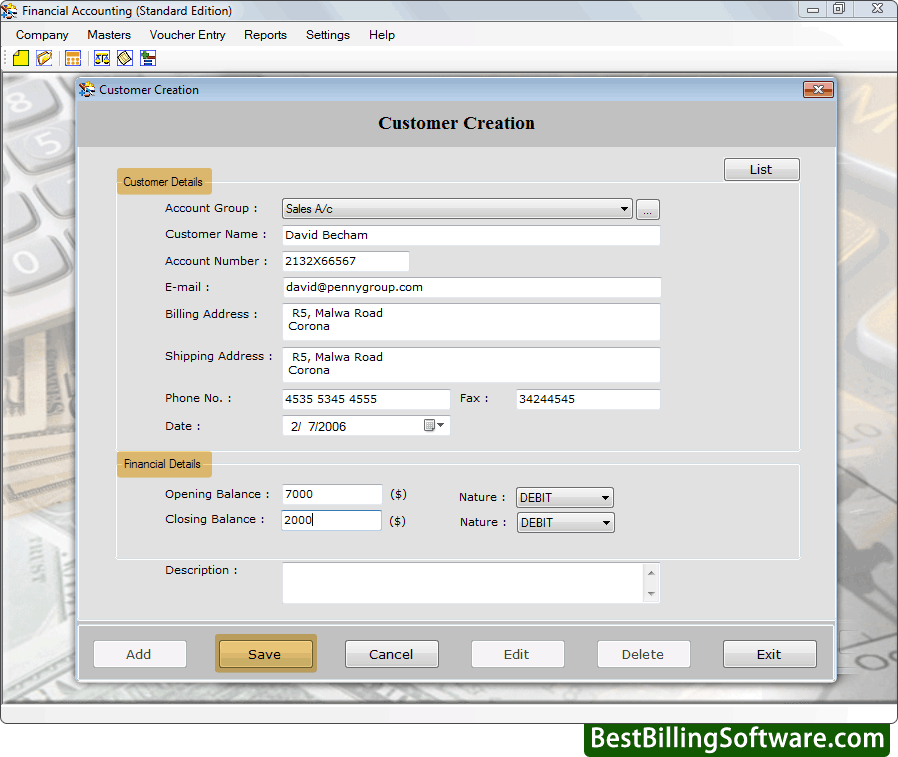Click the ellipsis button beside Account Group
This screenshot has height=757, width=898.
(648, 210)
